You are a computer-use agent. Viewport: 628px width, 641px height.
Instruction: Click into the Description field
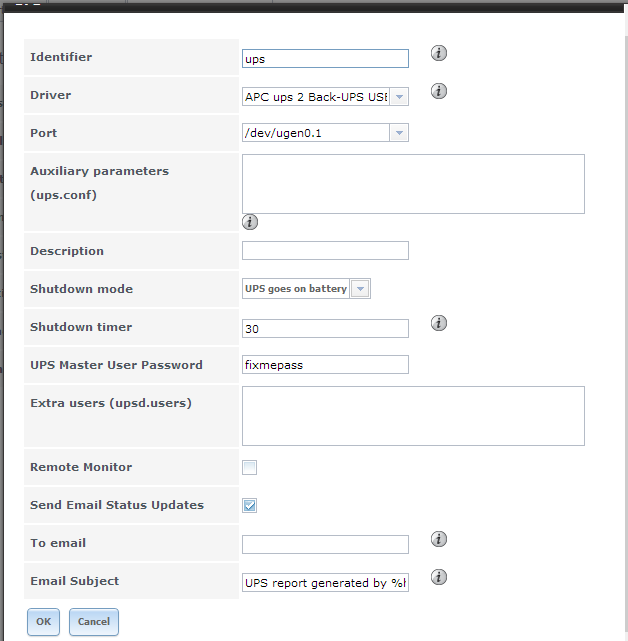[x=325, y=251]
